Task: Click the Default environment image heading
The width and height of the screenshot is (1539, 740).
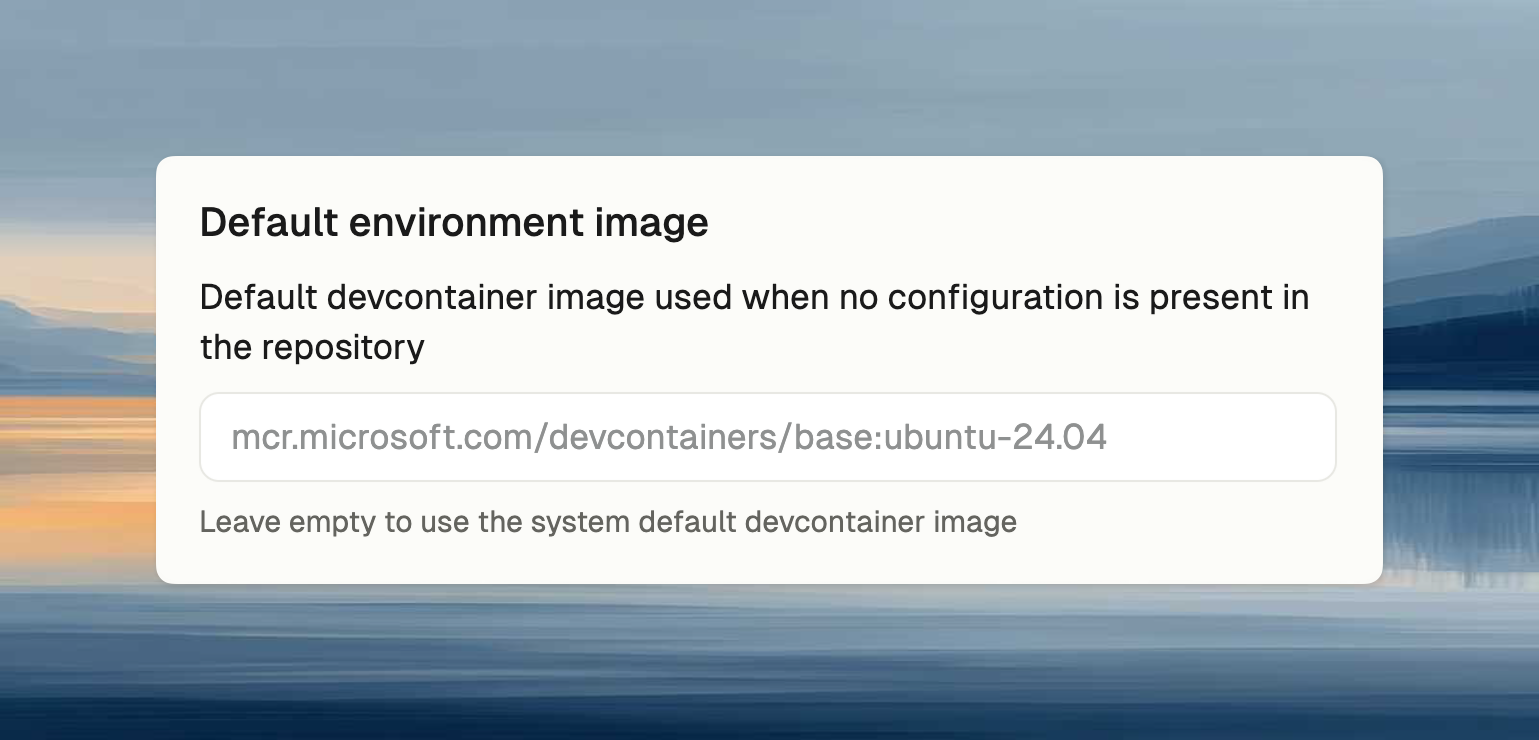Action: click(x=454, y=222)
